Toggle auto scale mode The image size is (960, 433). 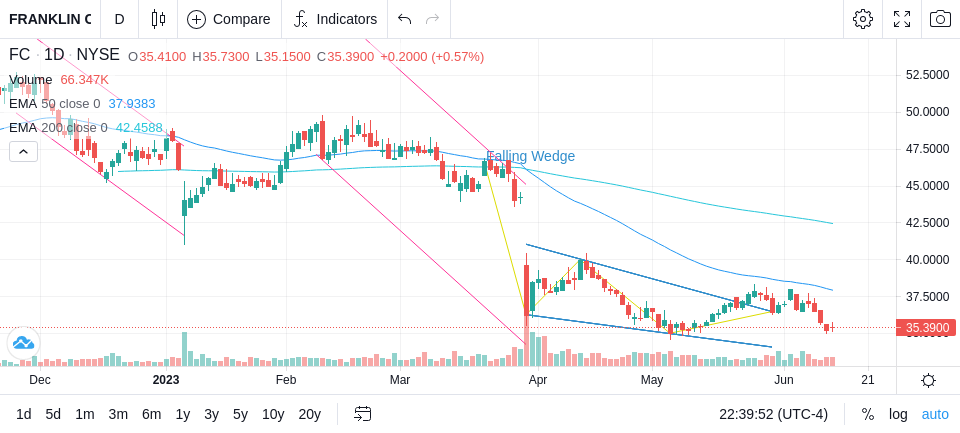pyautogui.click(x=935, y=414)
